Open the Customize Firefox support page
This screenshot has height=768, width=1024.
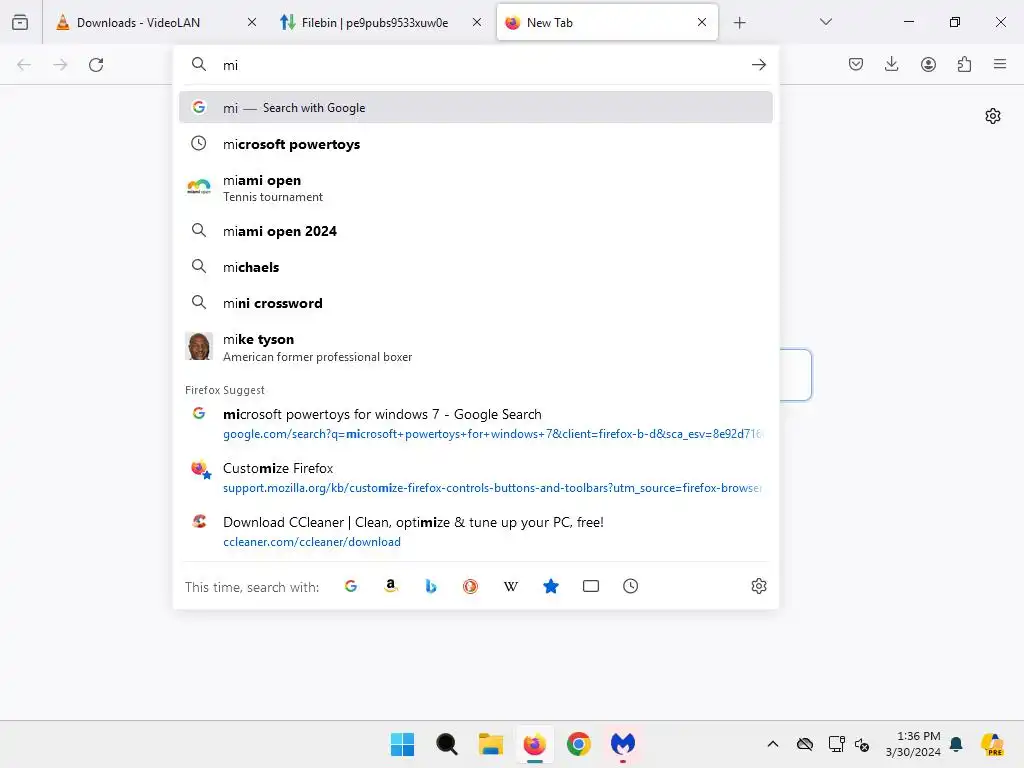pos(475,477)
